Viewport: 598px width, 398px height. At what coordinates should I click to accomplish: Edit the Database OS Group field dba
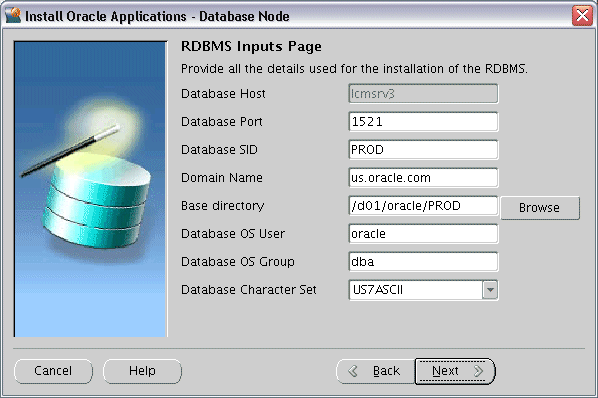coord(423,262)
